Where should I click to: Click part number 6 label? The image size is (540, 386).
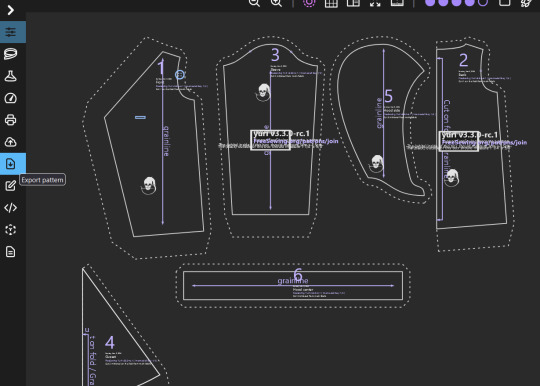pos(298,275)
